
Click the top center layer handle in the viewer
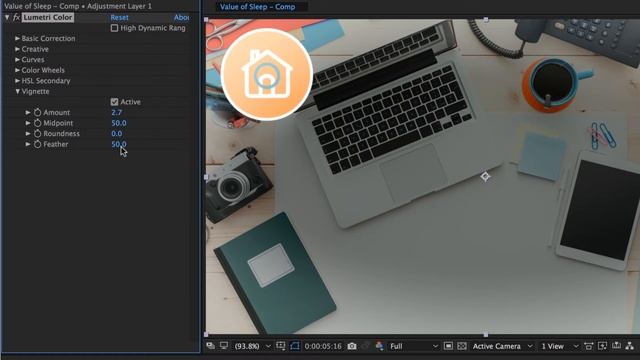pyautogui.click(x=486, y=19)
